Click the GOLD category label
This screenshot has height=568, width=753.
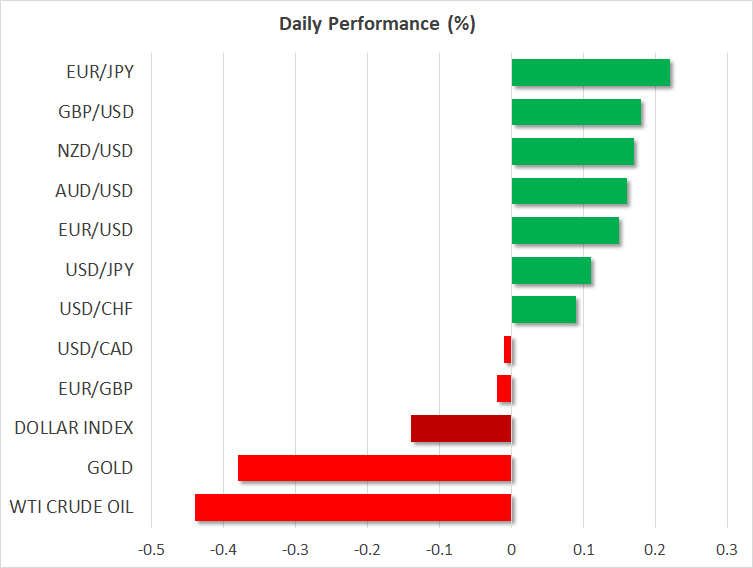tap(110, 468)
